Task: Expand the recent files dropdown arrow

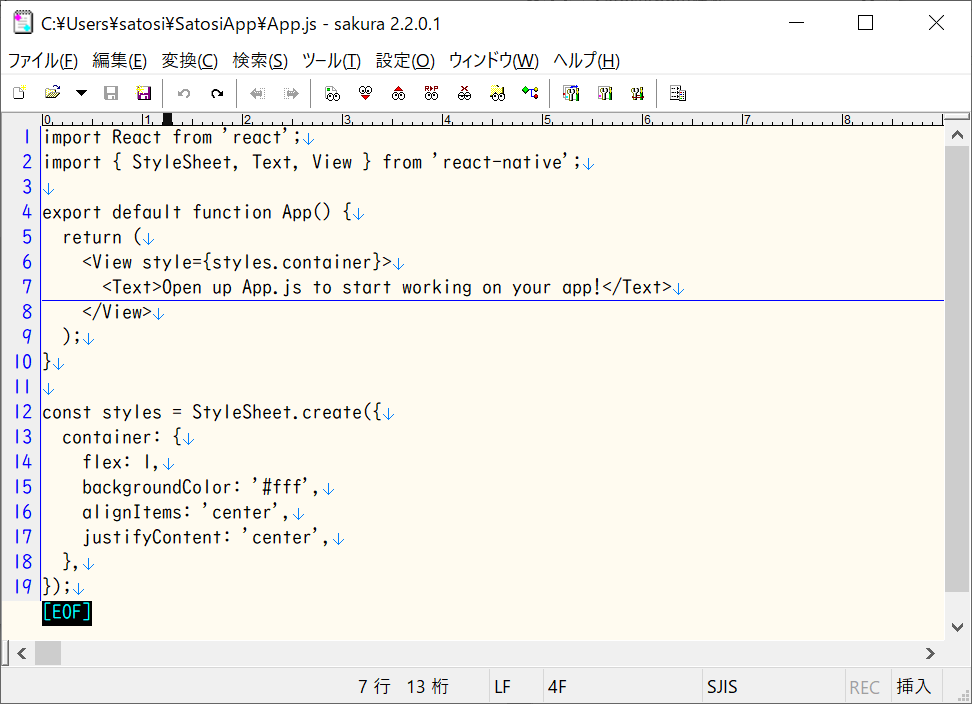Action: click(x=81, y=93)
